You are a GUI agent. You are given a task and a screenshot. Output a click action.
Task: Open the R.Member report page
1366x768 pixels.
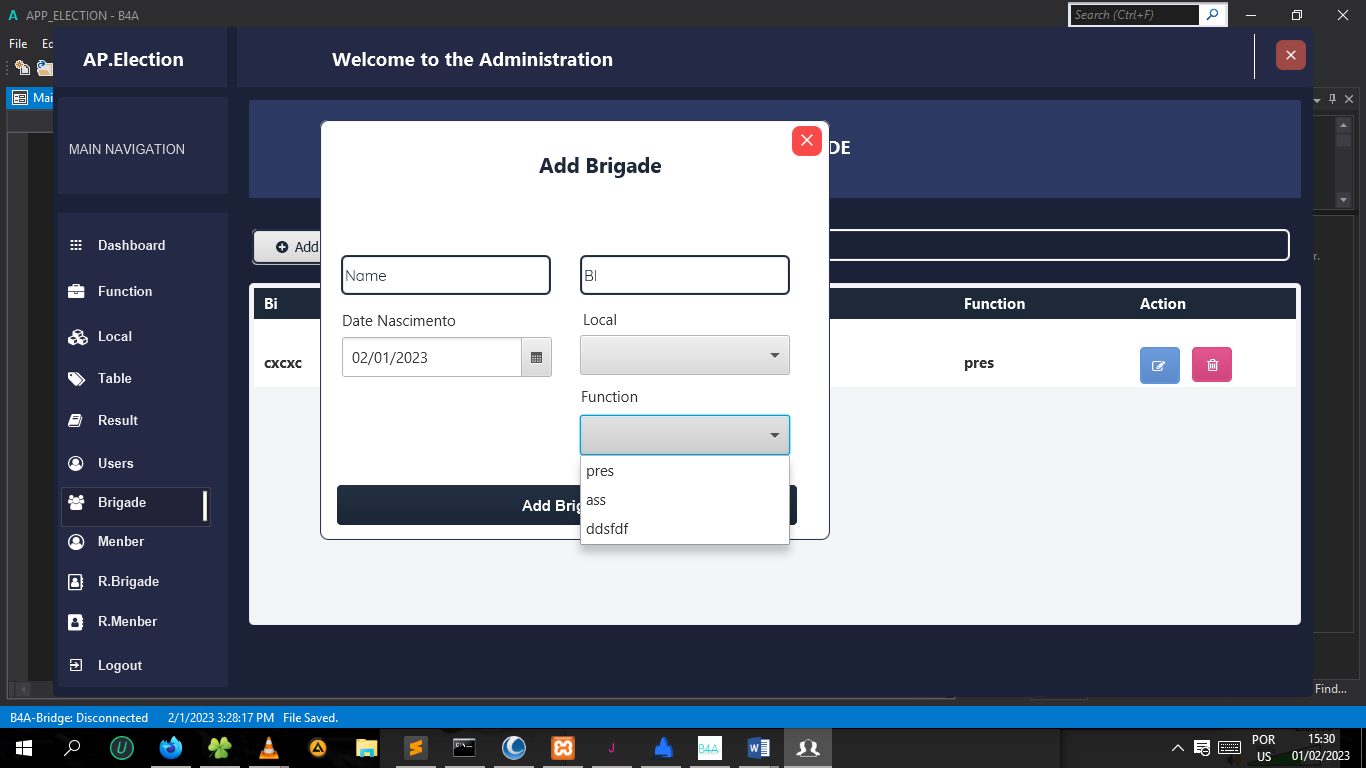tap(127, 622)
